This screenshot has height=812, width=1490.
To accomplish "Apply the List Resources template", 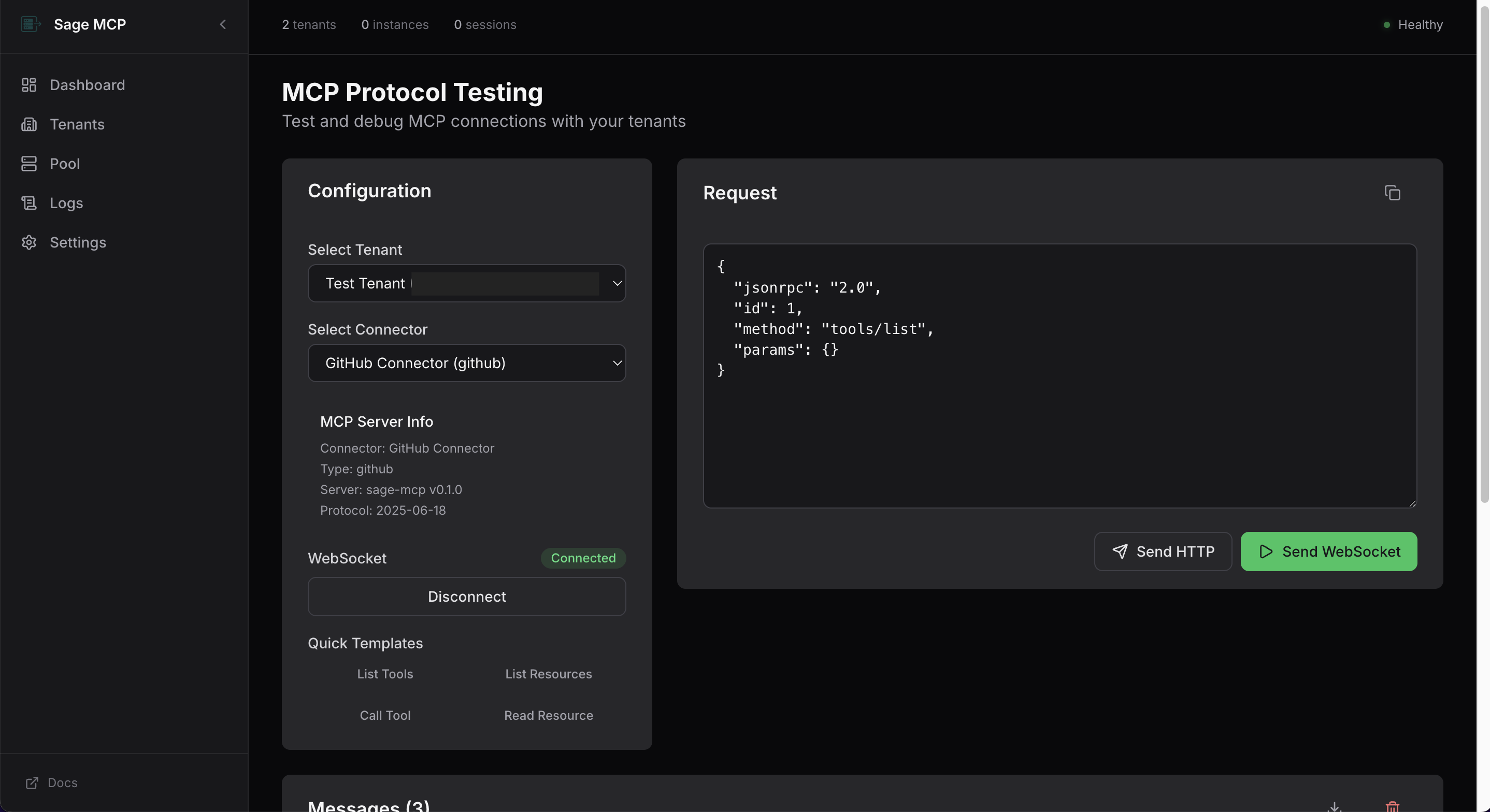I will [548, 674].
